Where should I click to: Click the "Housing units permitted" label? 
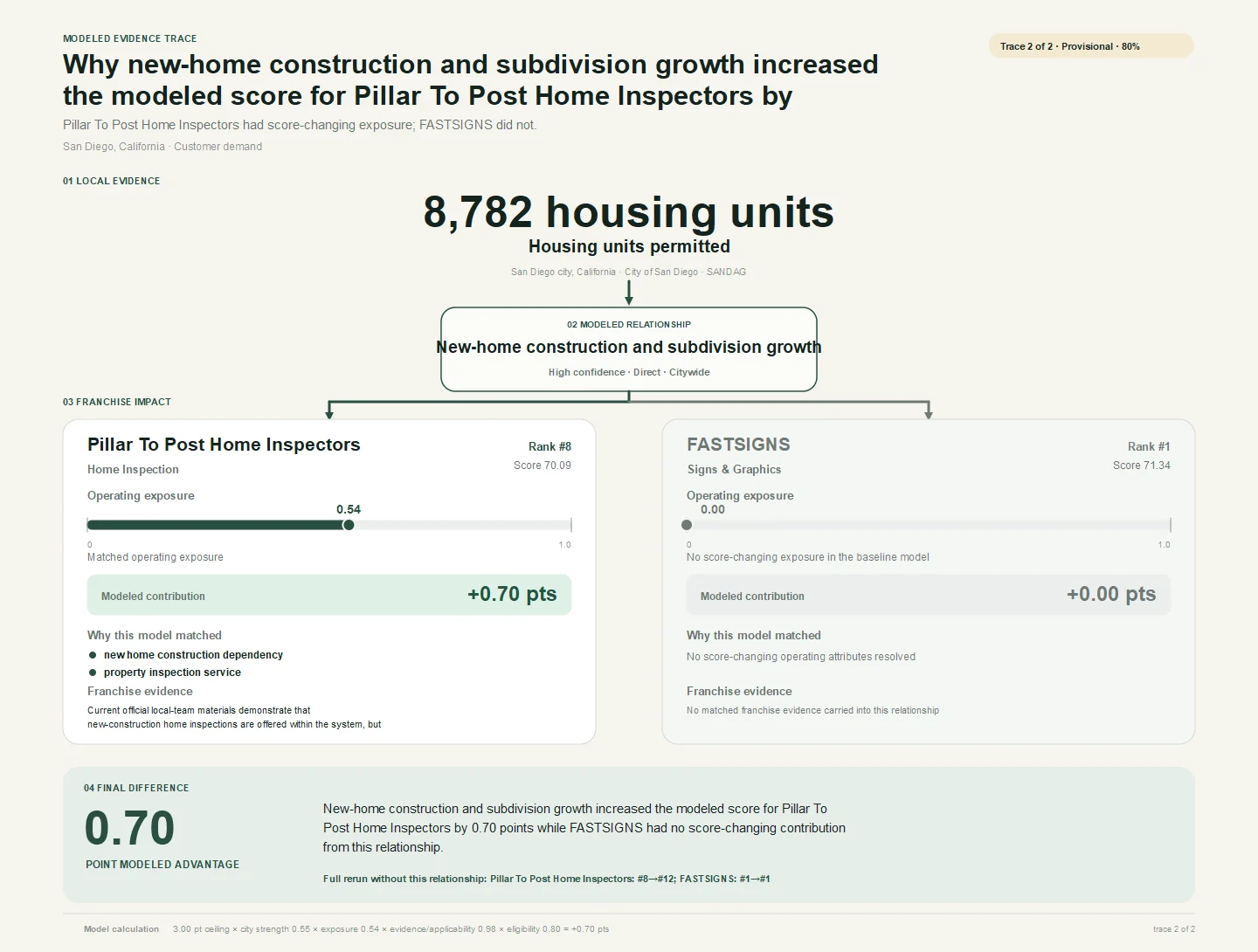(629, 246)
